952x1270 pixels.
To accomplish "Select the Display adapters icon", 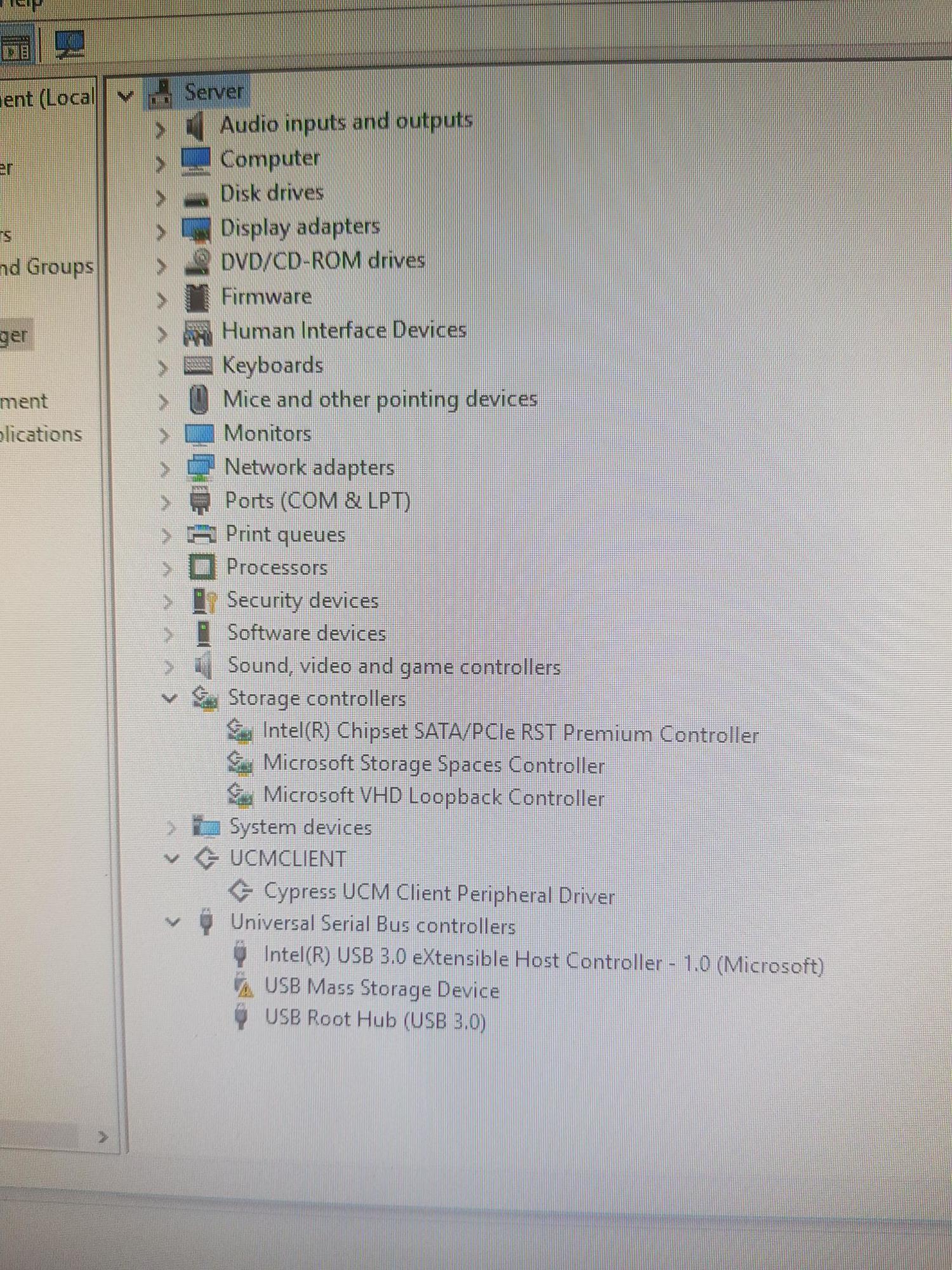I will [196, 230].
